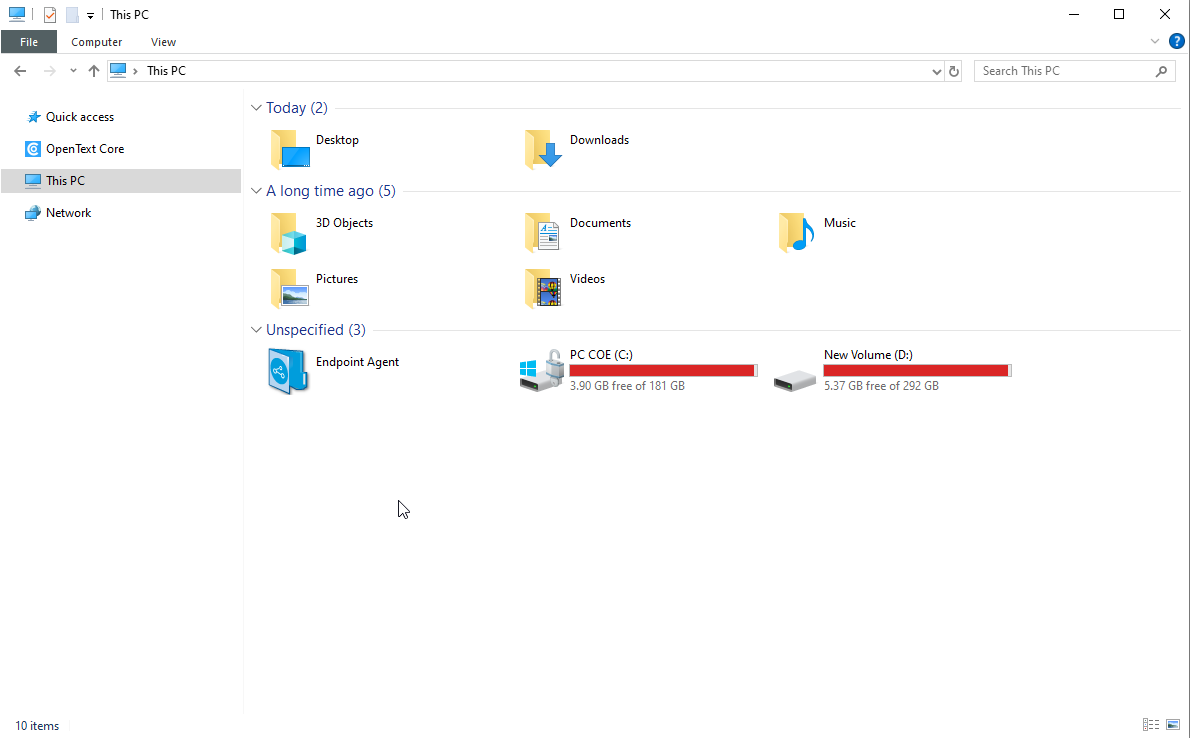
Task: Open the File menu
Action: tap(29, 41)
